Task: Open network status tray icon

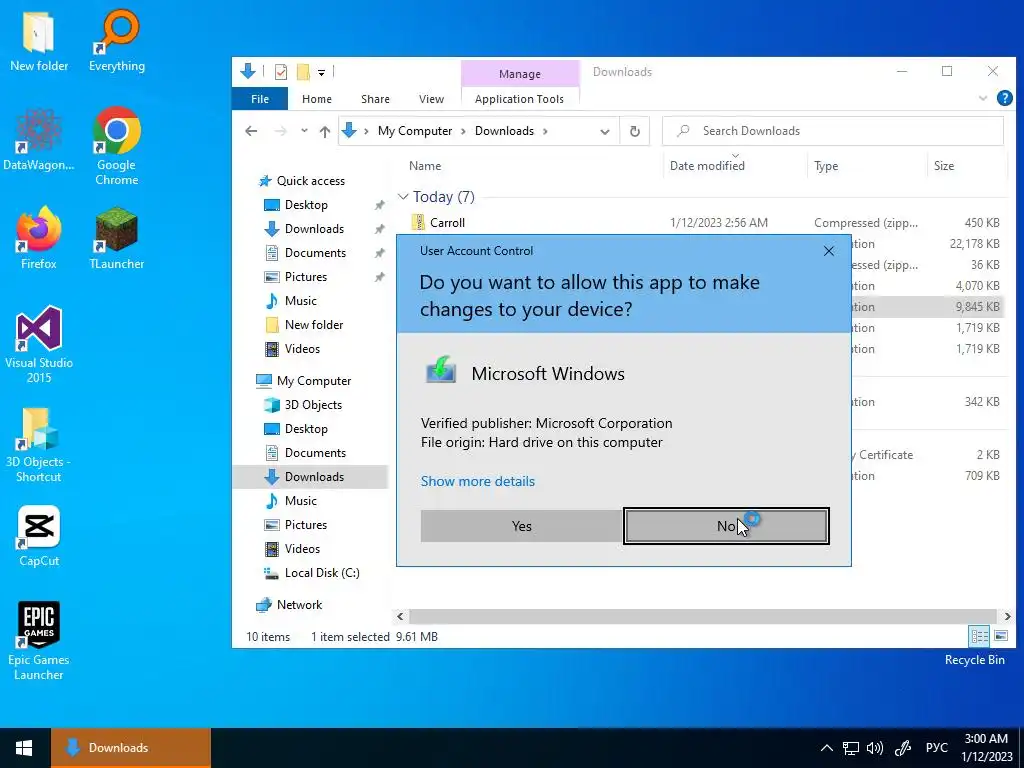Action: pyautogui.click(x=850, y=748)
